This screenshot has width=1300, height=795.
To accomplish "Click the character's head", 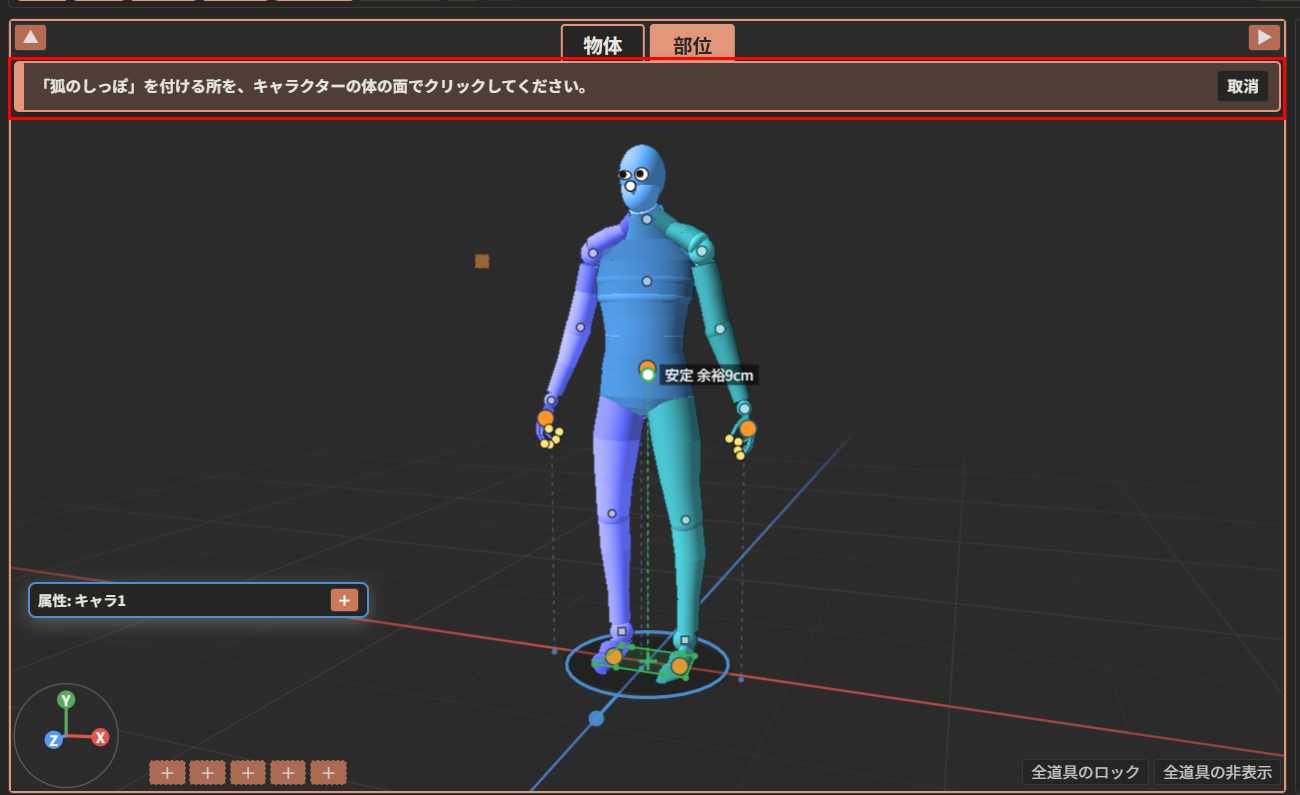I will [x=642, y=177].
